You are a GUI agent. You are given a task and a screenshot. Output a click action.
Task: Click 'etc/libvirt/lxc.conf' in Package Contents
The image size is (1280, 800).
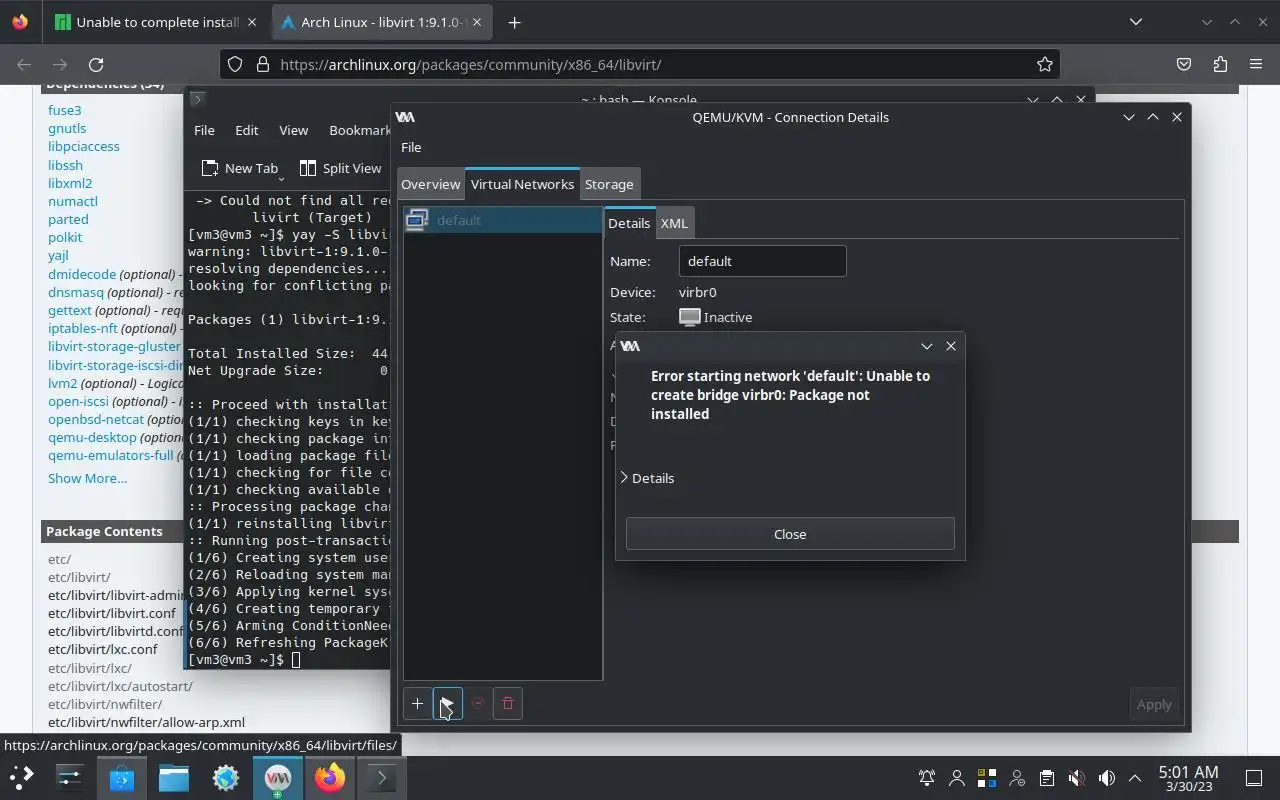(x=103, y=649)
